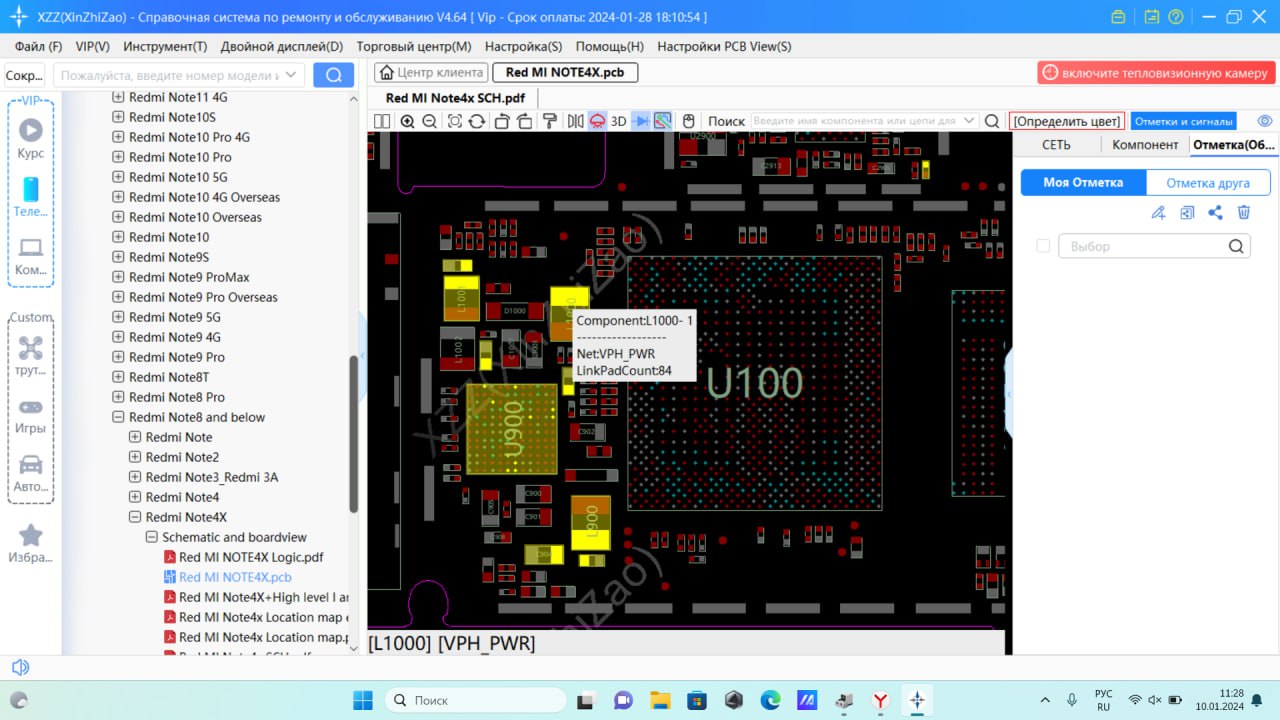1280x720 pixels.
Task: Toggle the red highlight icon in toolbar
Action: [x=597, y=121]
